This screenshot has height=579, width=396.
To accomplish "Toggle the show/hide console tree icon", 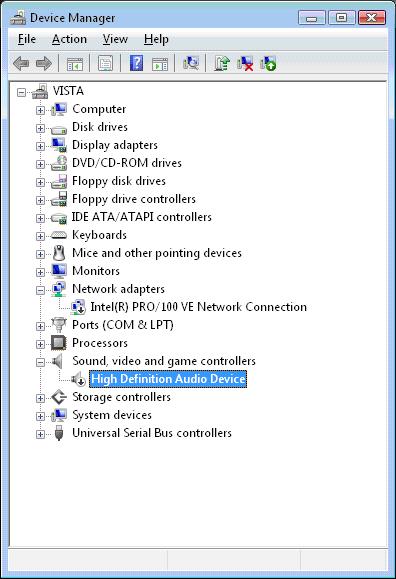I will (x=75, y=64).
